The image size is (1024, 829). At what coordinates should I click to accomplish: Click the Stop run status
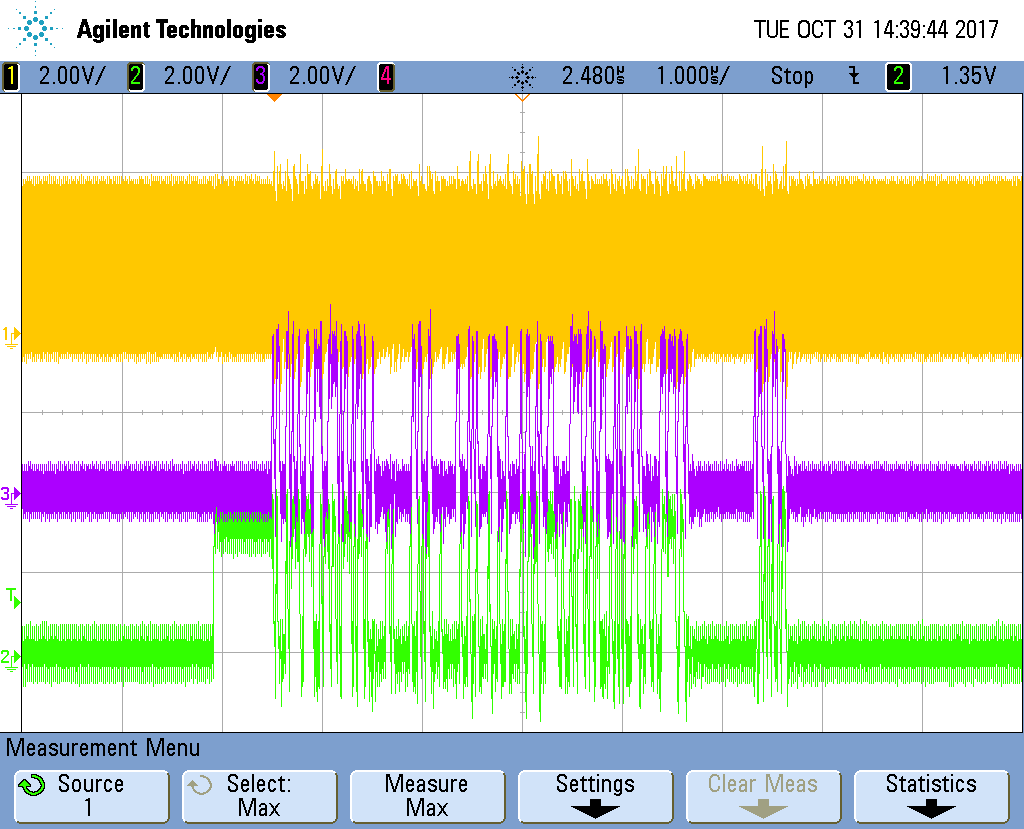[x=792, y=76]
